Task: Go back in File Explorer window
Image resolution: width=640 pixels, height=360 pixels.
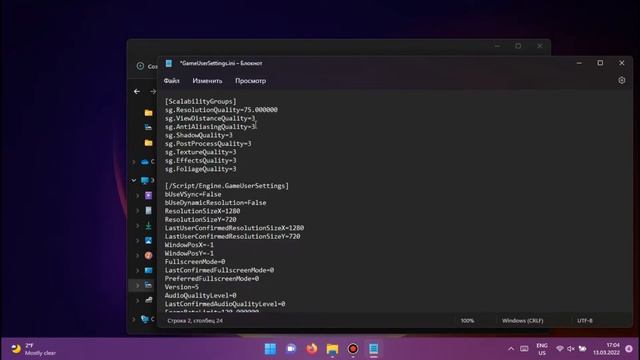Action: [x=137, y=91]
